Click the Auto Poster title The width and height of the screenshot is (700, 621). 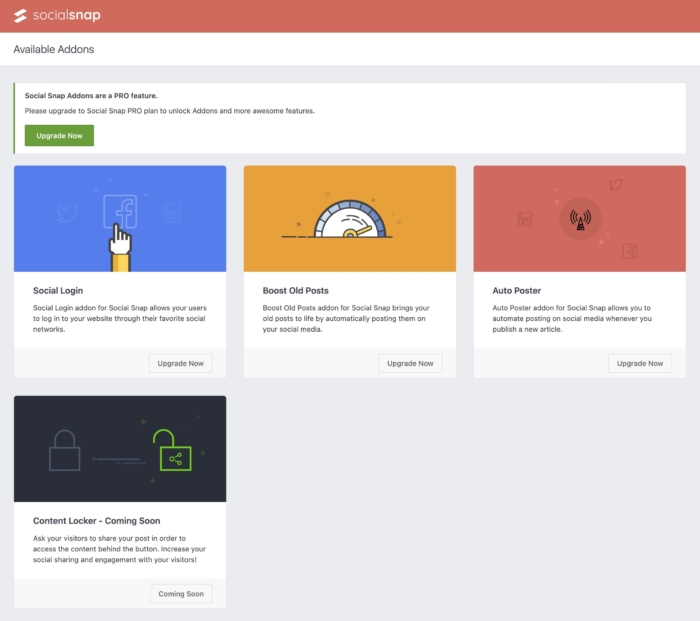point(517,291)
